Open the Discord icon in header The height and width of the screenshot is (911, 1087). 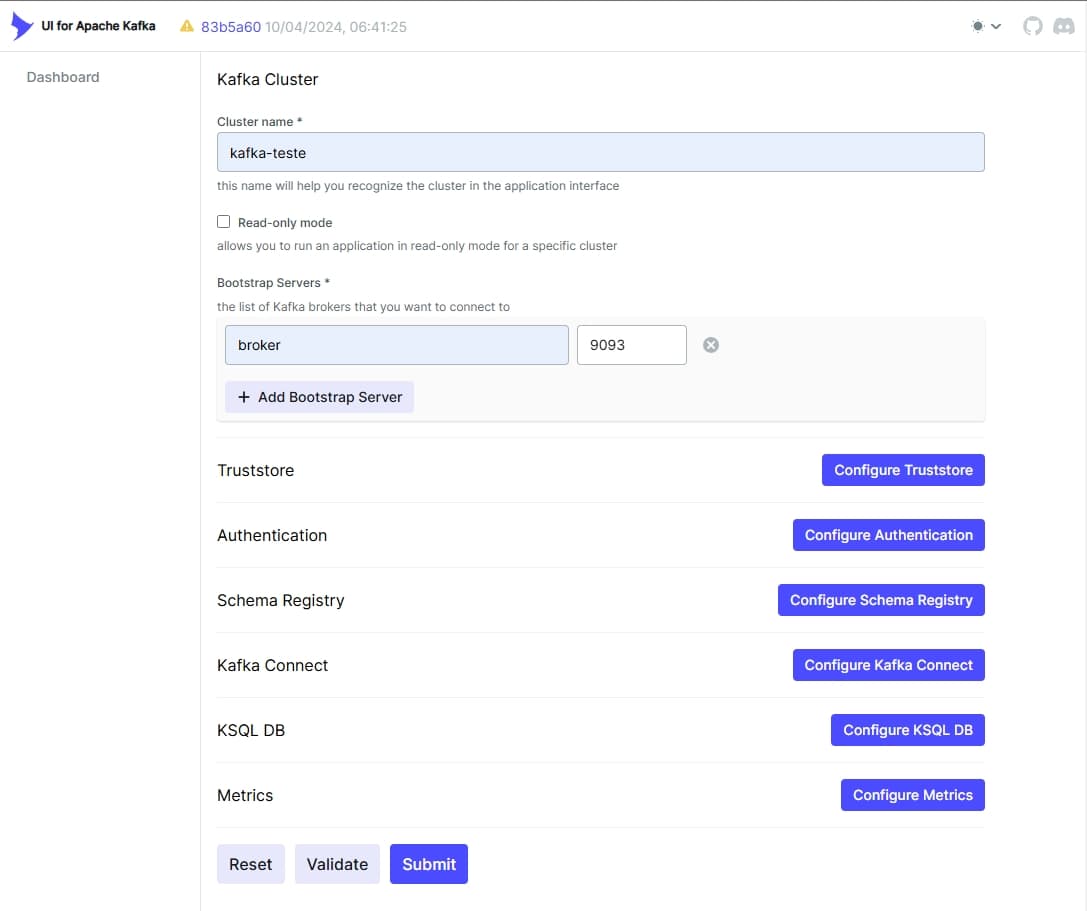coord(1063,26)
